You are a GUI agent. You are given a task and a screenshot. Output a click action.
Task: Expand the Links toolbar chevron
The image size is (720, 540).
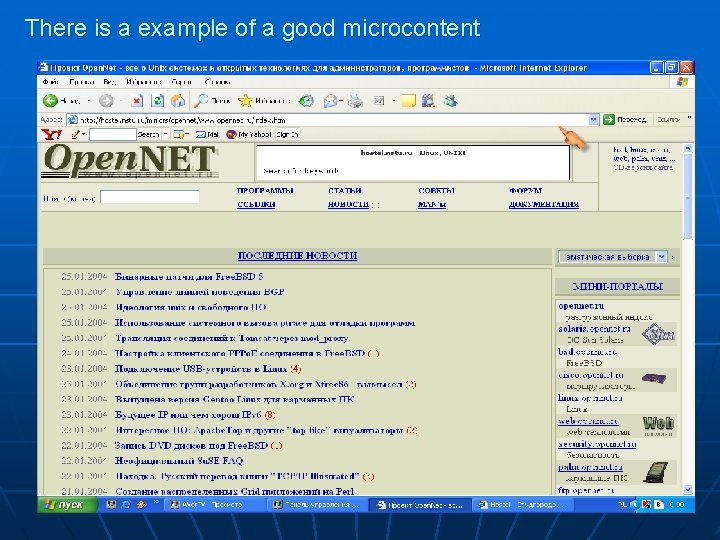[x=689, y=119]
